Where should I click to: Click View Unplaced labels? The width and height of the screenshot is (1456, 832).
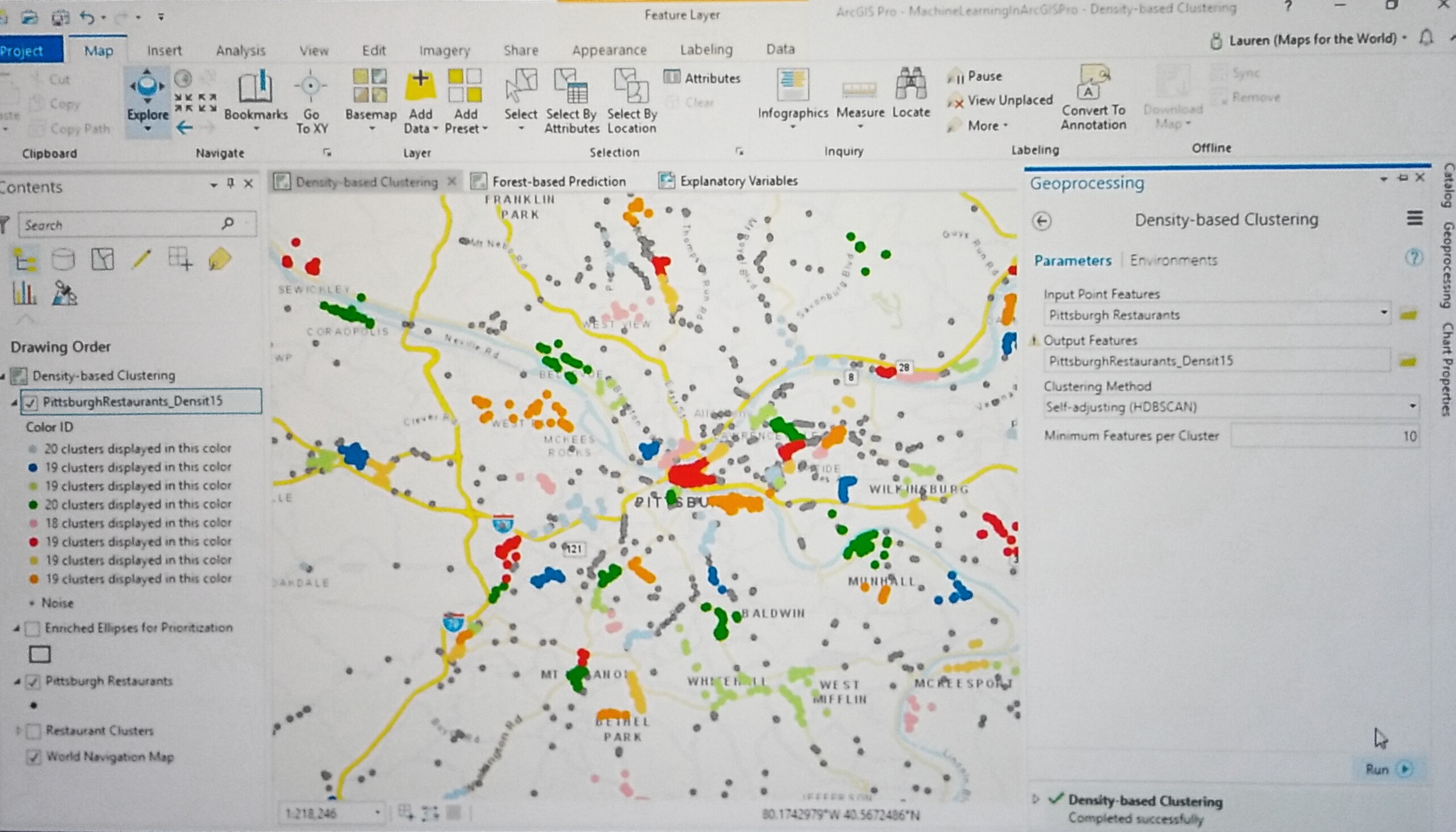(1000, 100)
